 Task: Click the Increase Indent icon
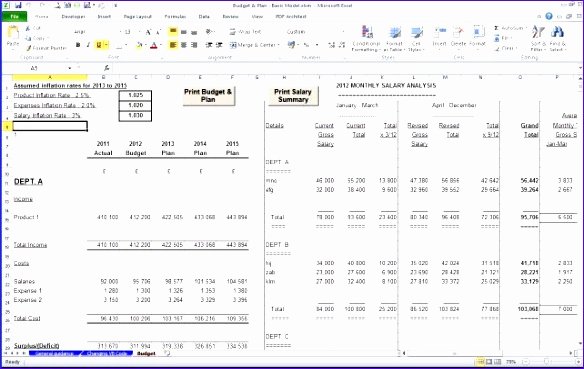tap(219, 45)
